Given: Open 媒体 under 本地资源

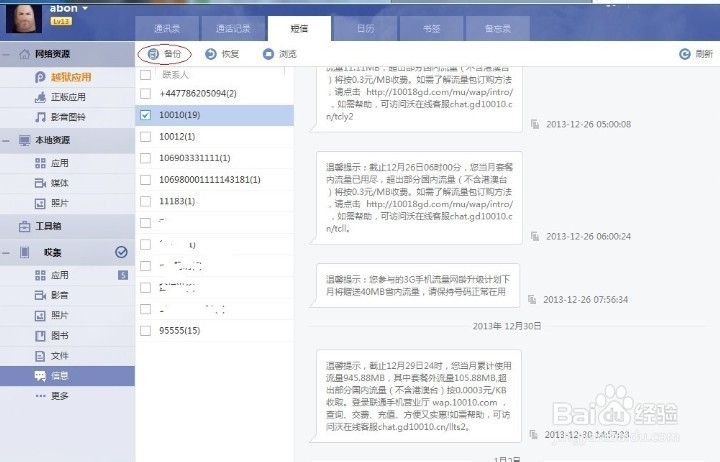Looking at the screenshot, I should [x=67, y=183].
